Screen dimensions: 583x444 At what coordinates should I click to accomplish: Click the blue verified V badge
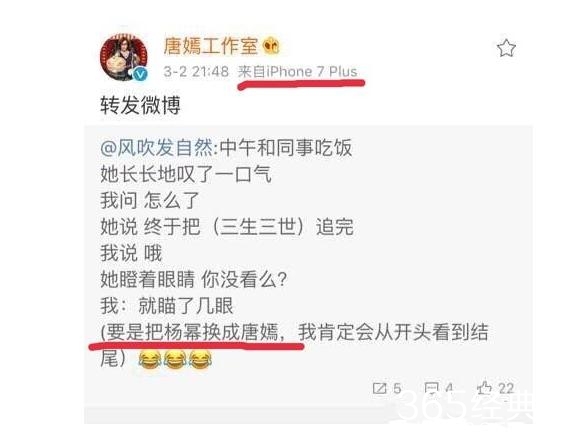[141, 74]
